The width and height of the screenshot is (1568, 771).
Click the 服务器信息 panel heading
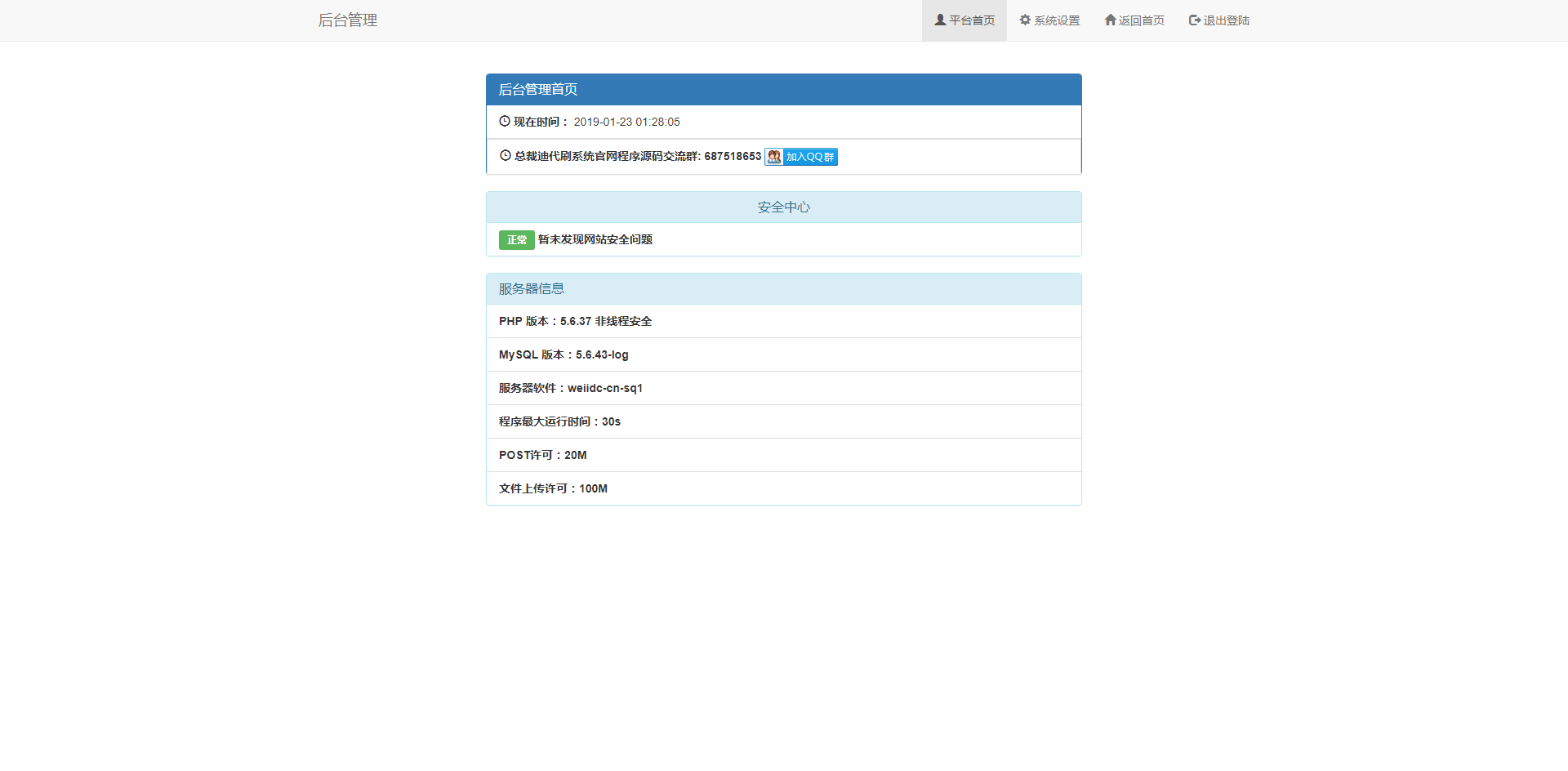click(784, 289)
